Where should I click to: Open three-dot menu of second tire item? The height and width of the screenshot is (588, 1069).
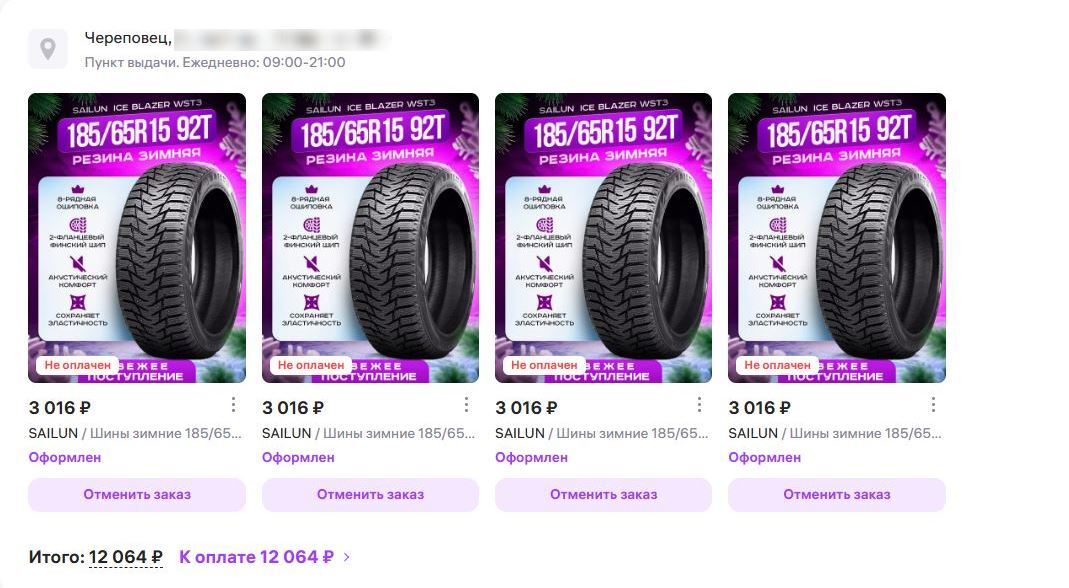pos(466,405)
